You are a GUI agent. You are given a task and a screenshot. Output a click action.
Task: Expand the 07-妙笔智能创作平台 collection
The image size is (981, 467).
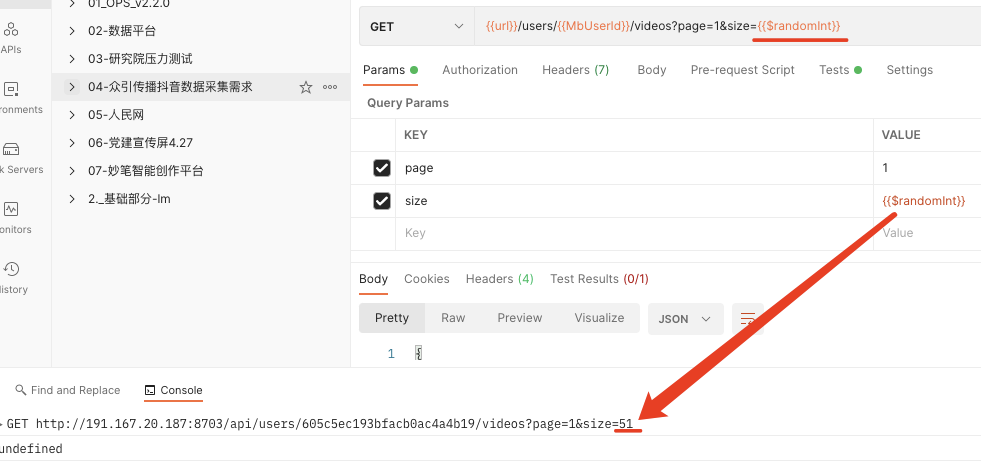[x=72, y=171]
